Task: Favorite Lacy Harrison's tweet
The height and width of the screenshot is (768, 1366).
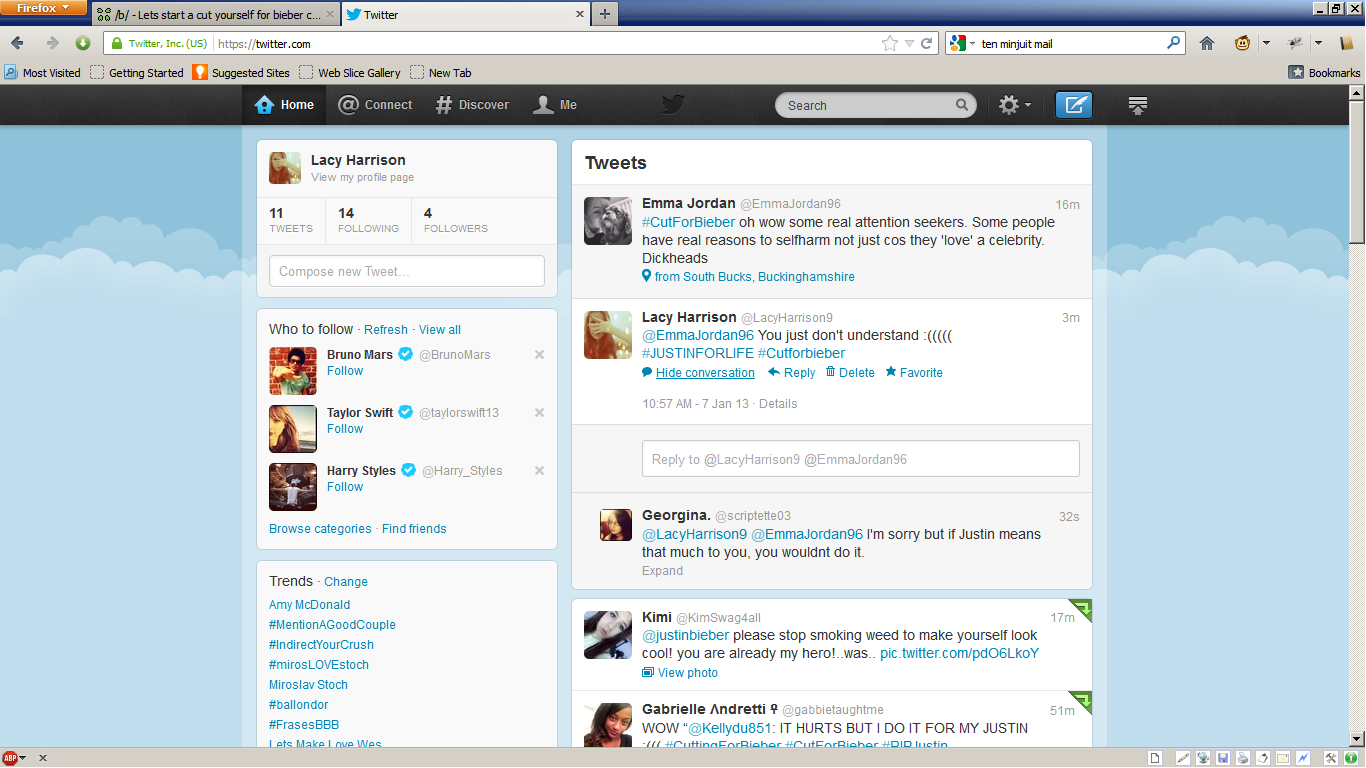Action: click(x=913, y=373)
